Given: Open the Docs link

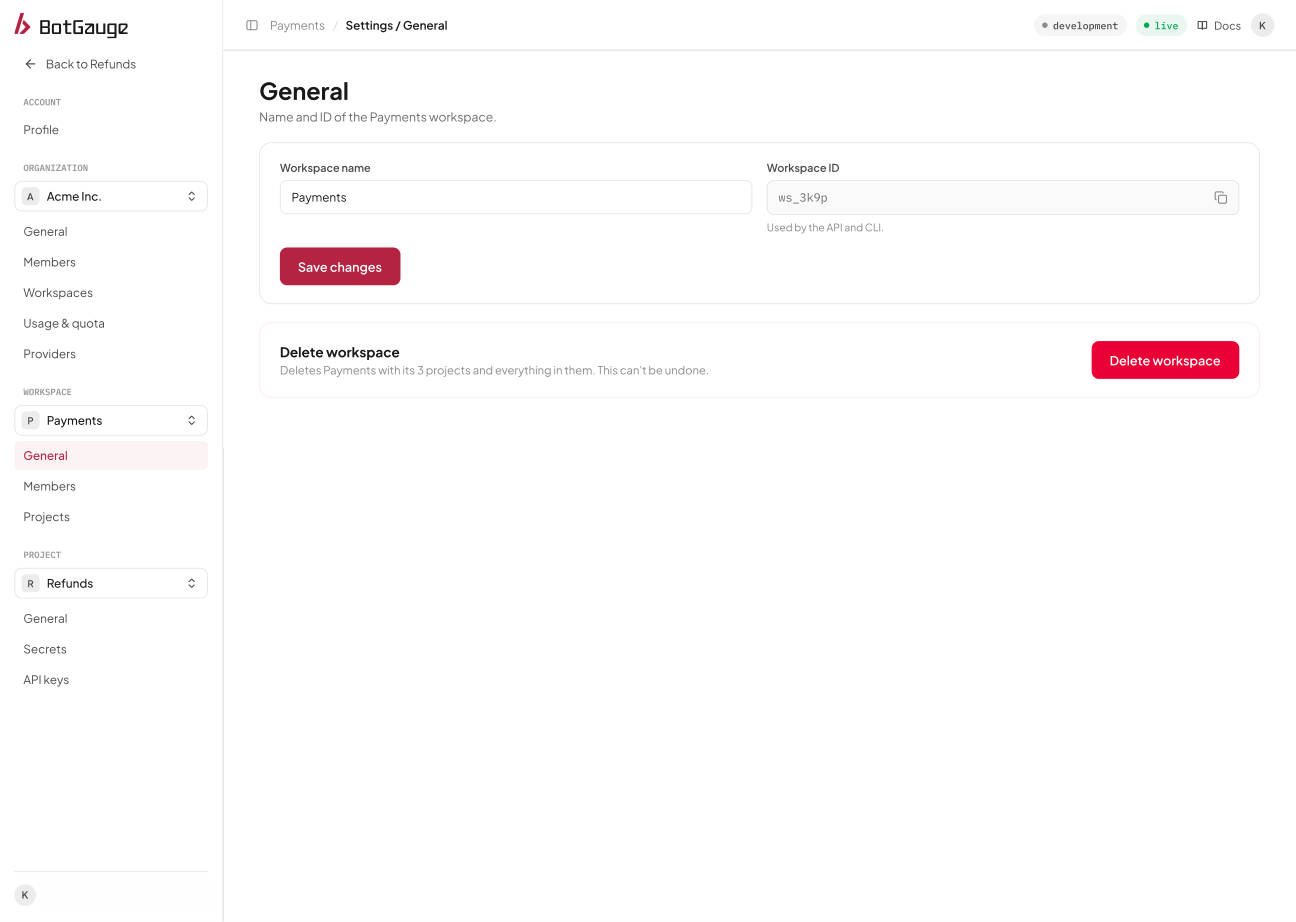Looking at the screenshot, I should [1219, 25].
